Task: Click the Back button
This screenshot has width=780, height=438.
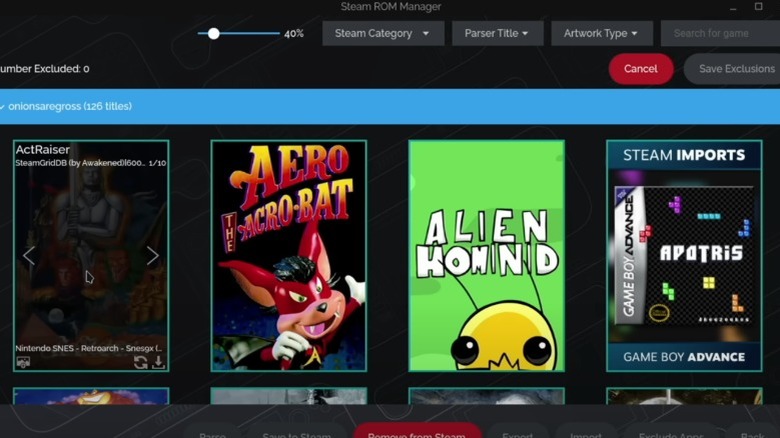Action: [752, 432]
